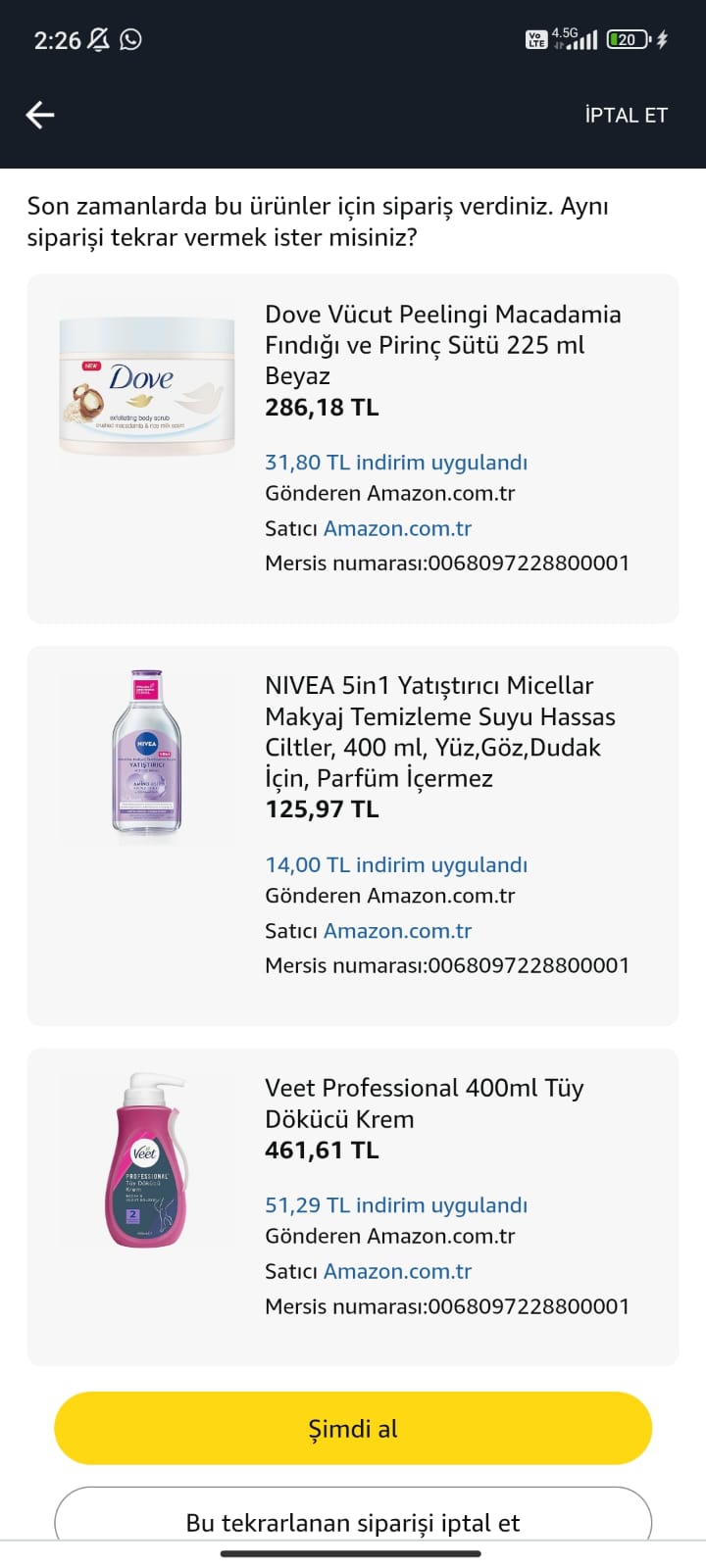706x1568 pixels.
Task: Tap the 51,29 TL indirim uygulandı text
Action: point(396,1205)
